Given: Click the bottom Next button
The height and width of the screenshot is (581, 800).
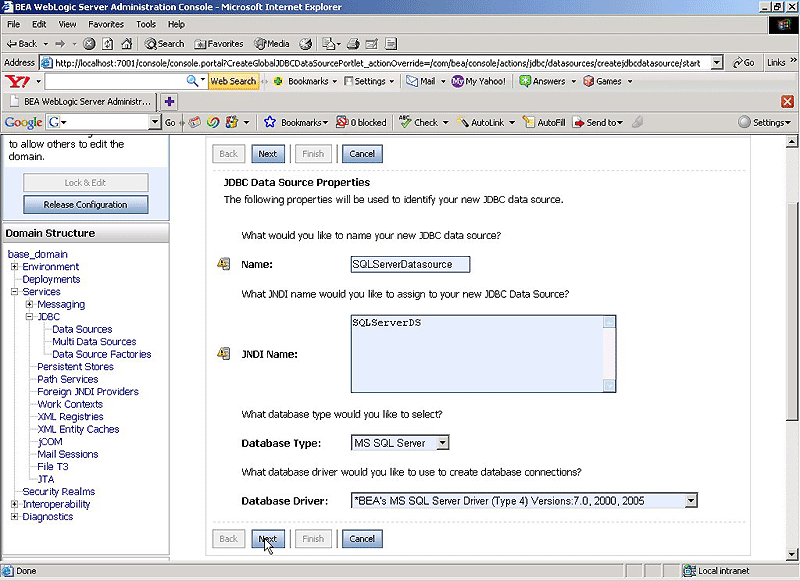Looking at the screenshot, I should coord(268,539).
